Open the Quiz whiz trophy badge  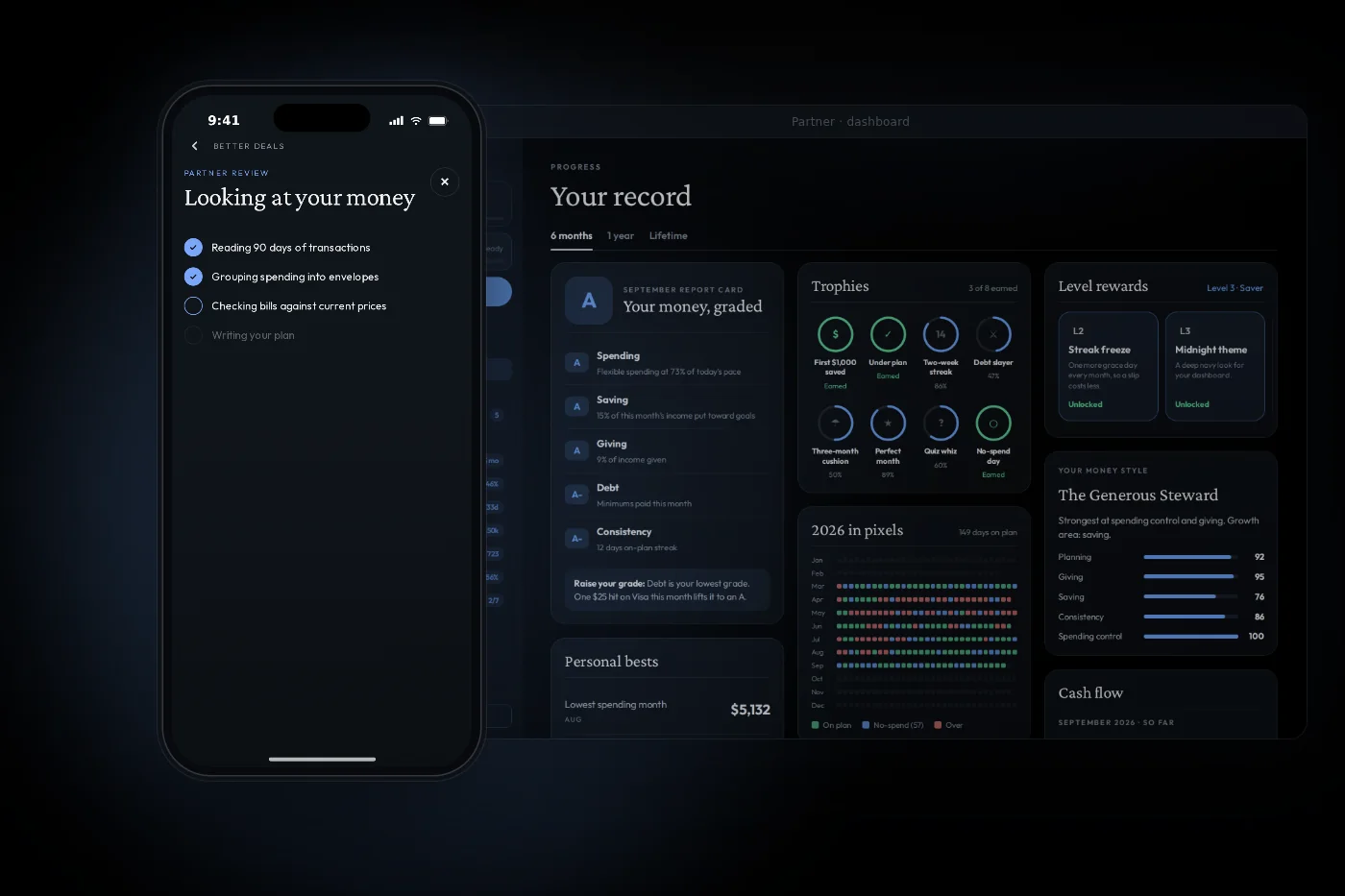pyautogui.click(x=941, y=424)
